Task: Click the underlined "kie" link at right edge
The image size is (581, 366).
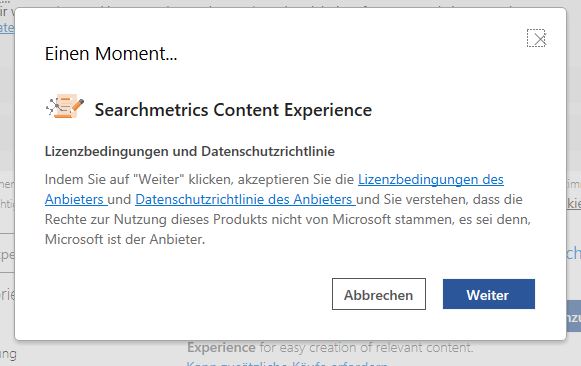Action: point(574,203)
